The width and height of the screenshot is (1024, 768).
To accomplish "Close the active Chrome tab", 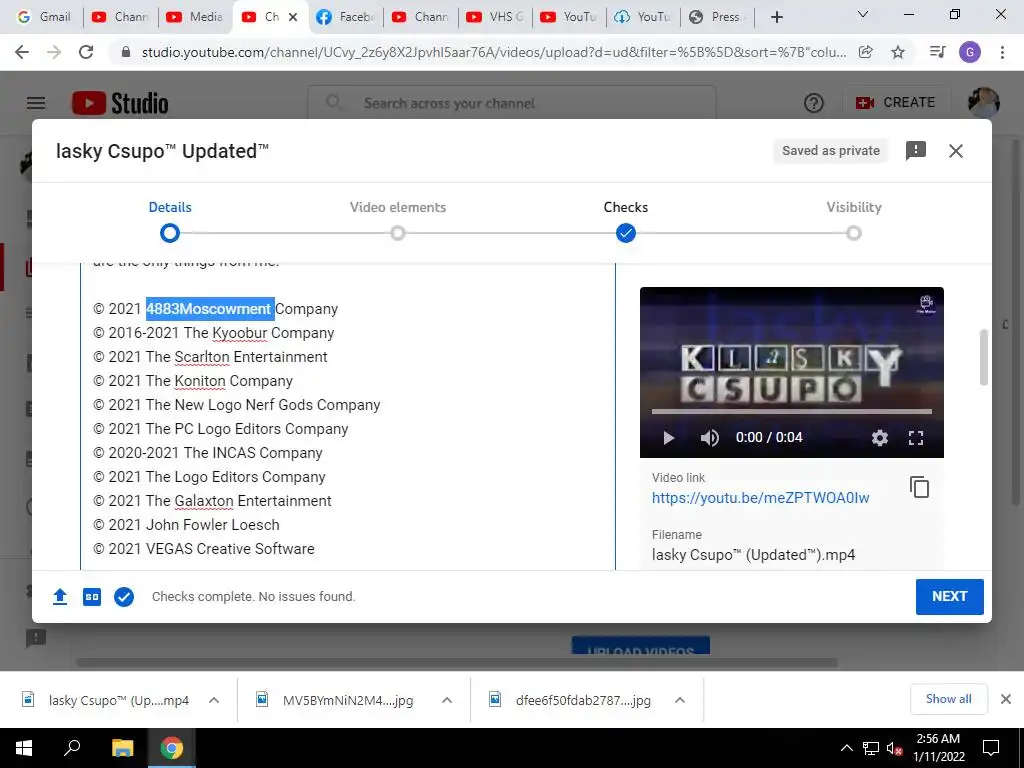I will point(293,17).
